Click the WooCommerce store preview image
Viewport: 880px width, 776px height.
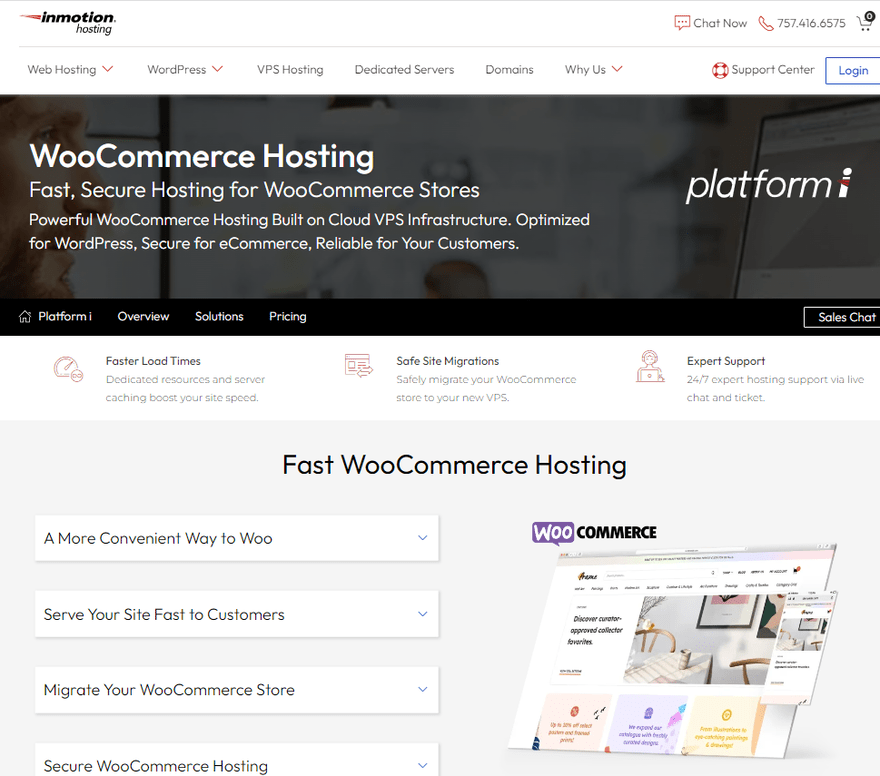673,651
